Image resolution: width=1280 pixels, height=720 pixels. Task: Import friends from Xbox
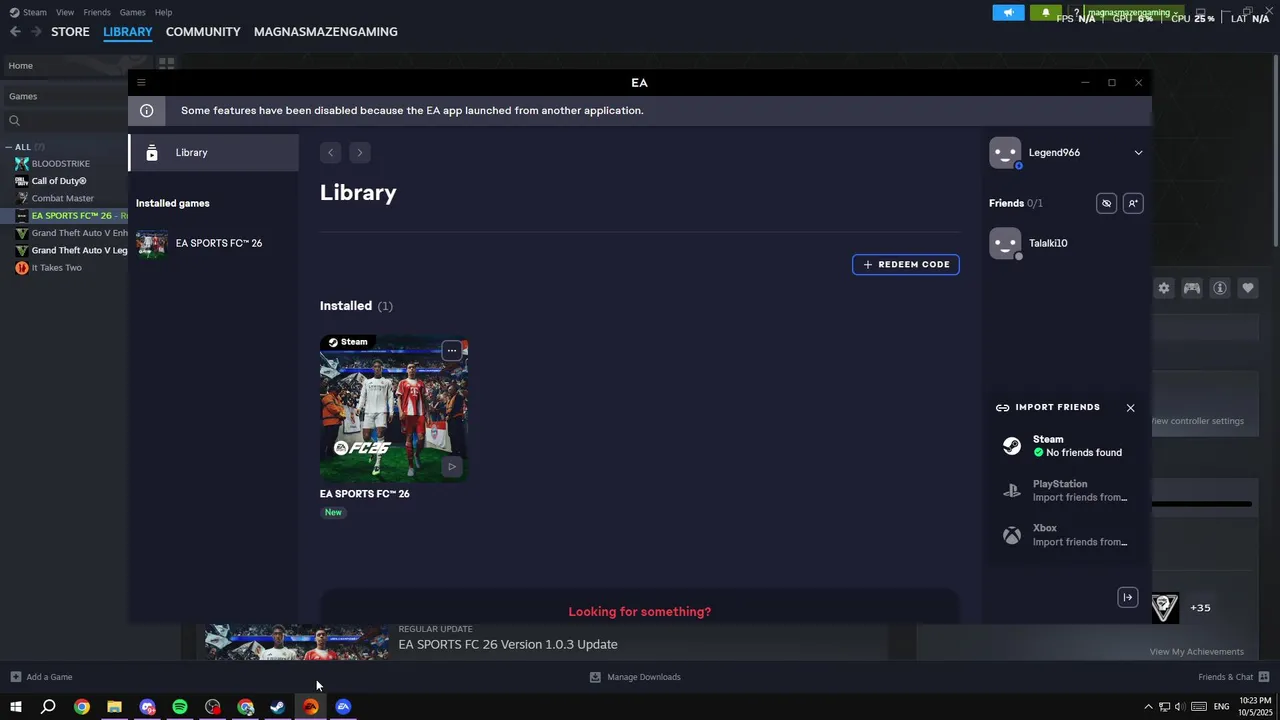(x=1066, y=535)
